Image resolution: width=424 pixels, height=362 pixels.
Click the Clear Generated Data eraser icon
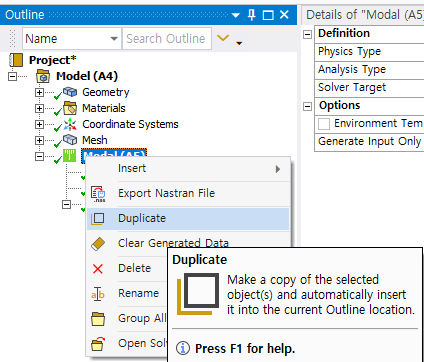pos(98,244)
